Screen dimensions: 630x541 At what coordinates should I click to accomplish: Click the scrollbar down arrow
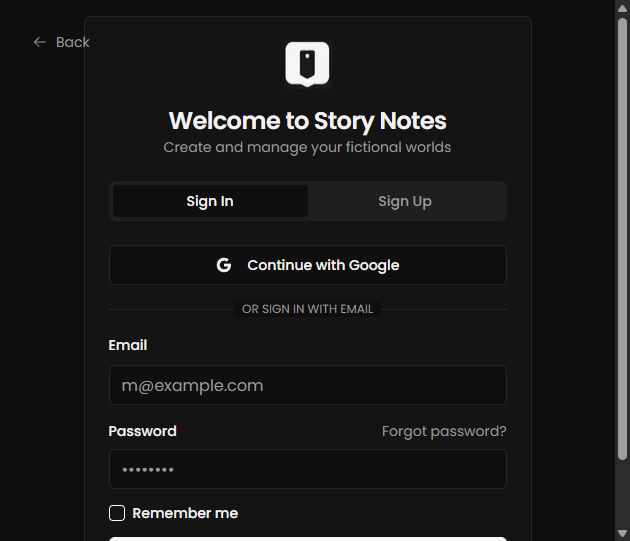coord(622,533)
